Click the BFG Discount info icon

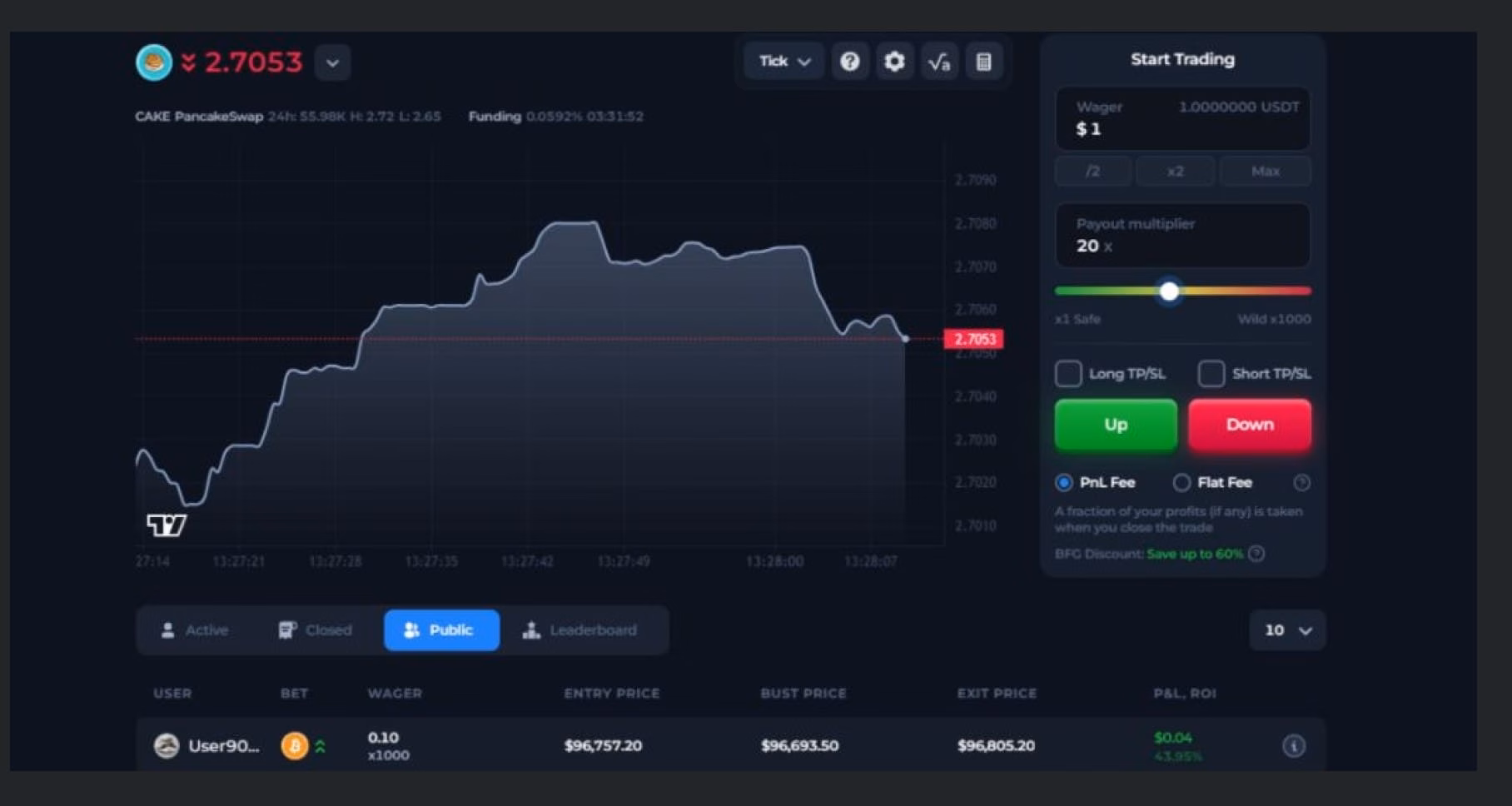pyautogui.click(x=1256, y=554)
